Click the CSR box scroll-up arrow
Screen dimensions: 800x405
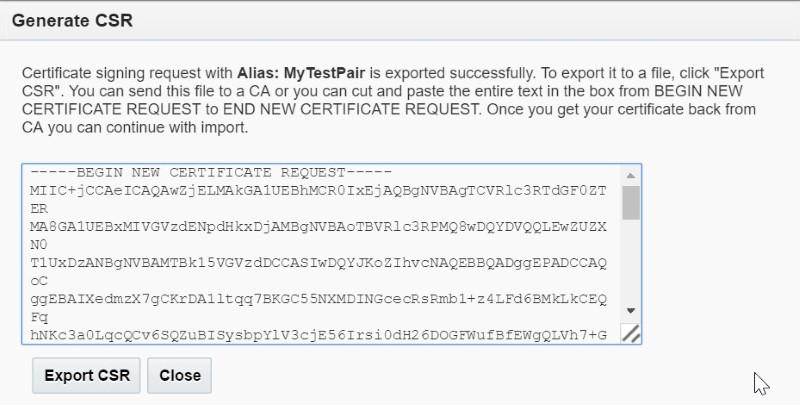click(x=631, y=175)
